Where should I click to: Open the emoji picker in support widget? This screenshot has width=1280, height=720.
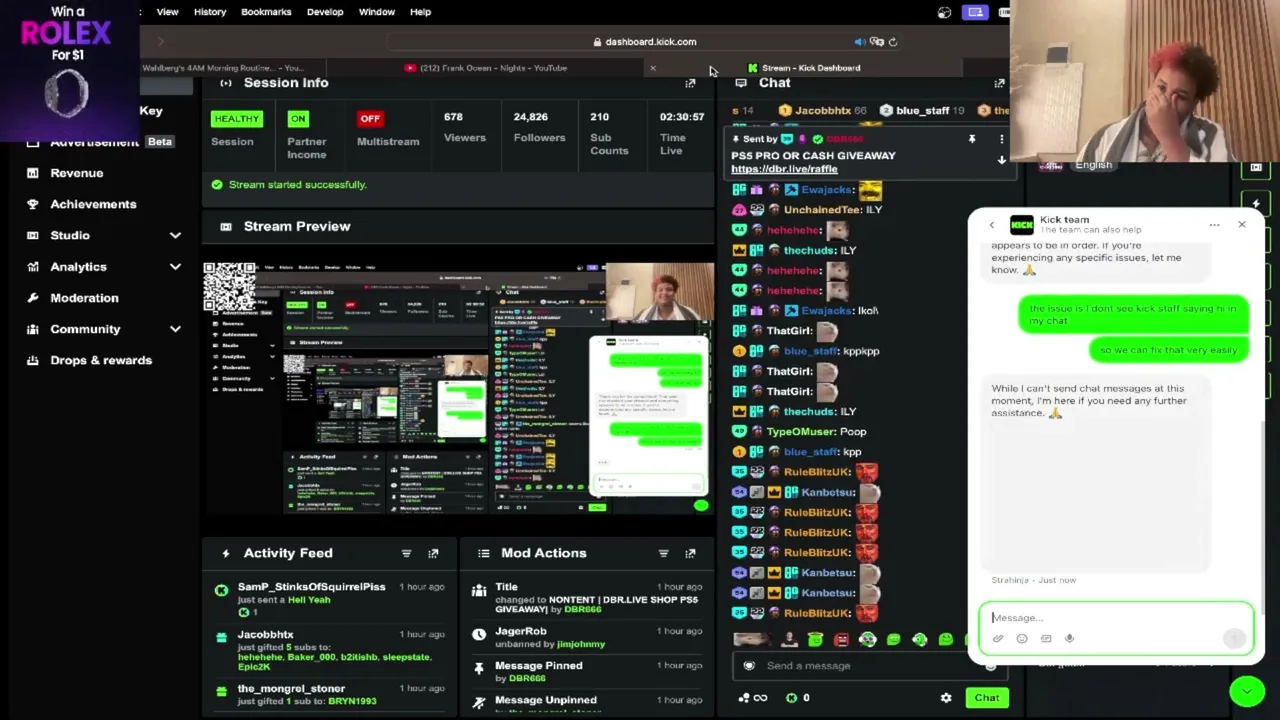tap(1022, 639)
